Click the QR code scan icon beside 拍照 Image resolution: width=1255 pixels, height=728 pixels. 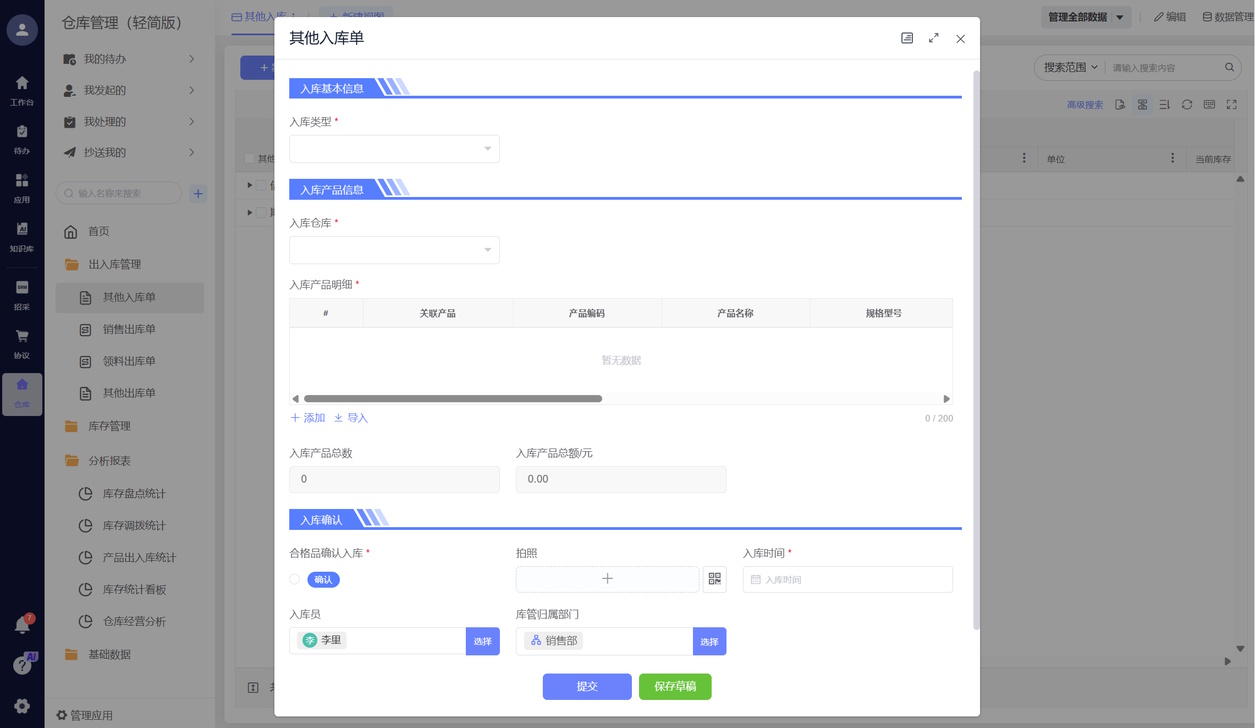(x=714, y=579)
